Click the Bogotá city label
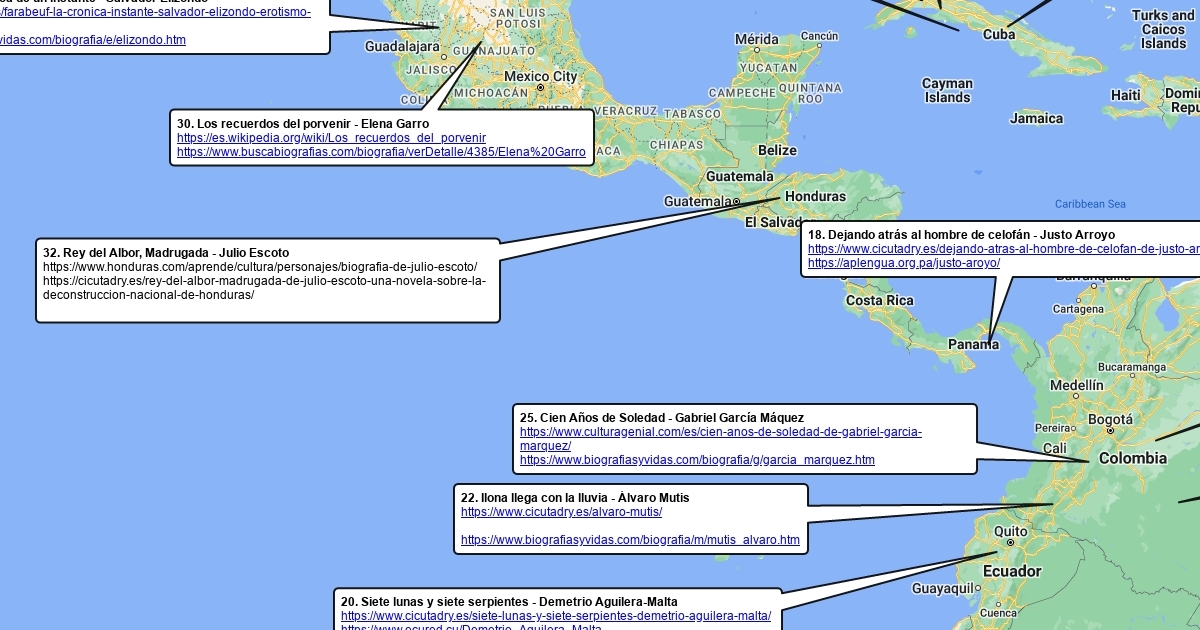Image resolution: width=1200 pixels, height=630 pixels. [x=1110, y=420]
